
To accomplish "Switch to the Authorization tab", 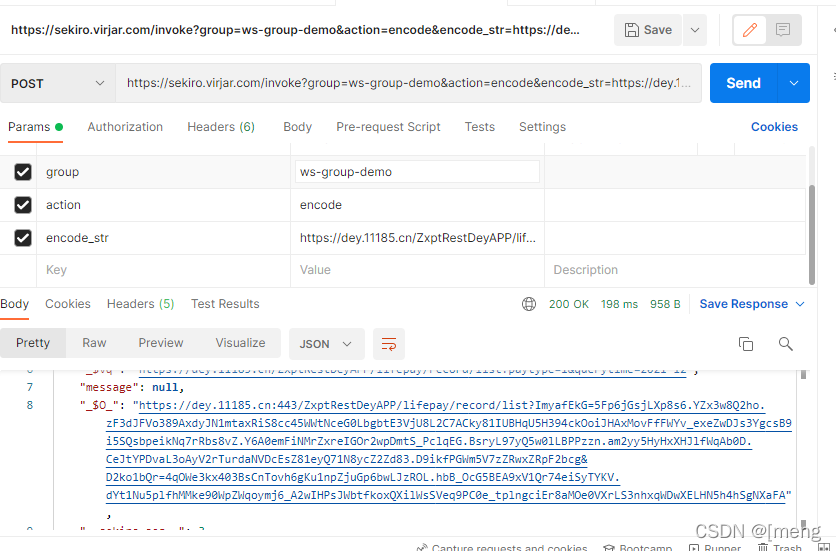I will [125, 127].
